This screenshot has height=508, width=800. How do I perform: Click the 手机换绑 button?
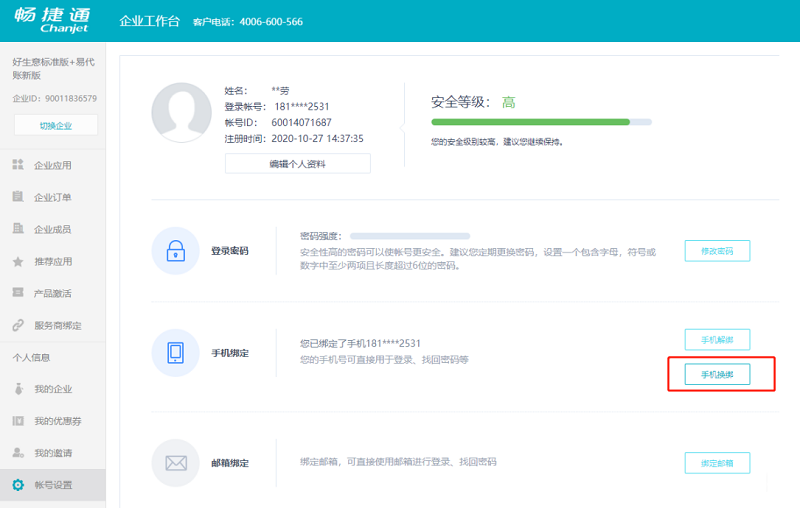(x=717, y=374)
